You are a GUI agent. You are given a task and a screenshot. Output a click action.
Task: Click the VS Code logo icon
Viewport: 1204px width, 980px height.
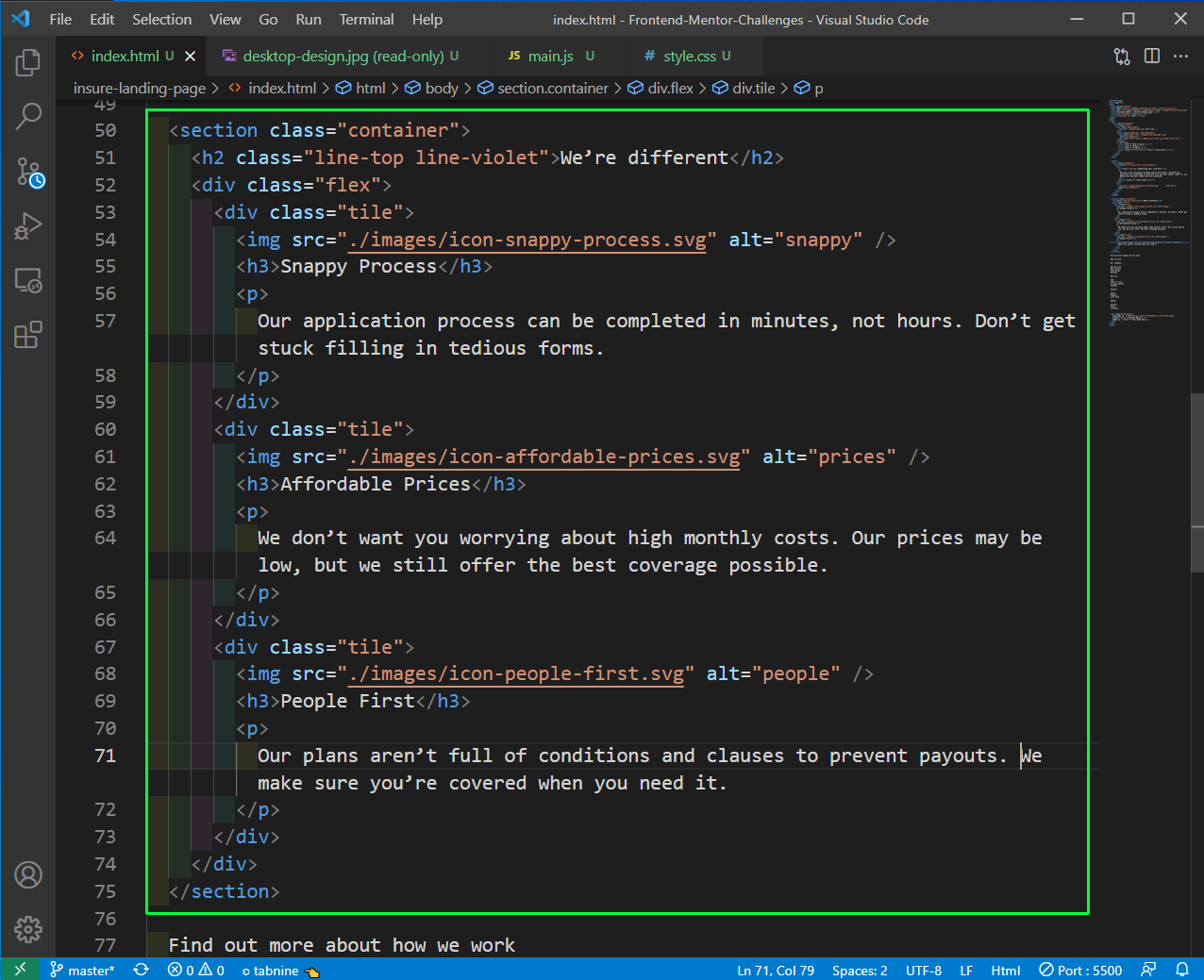21,19
